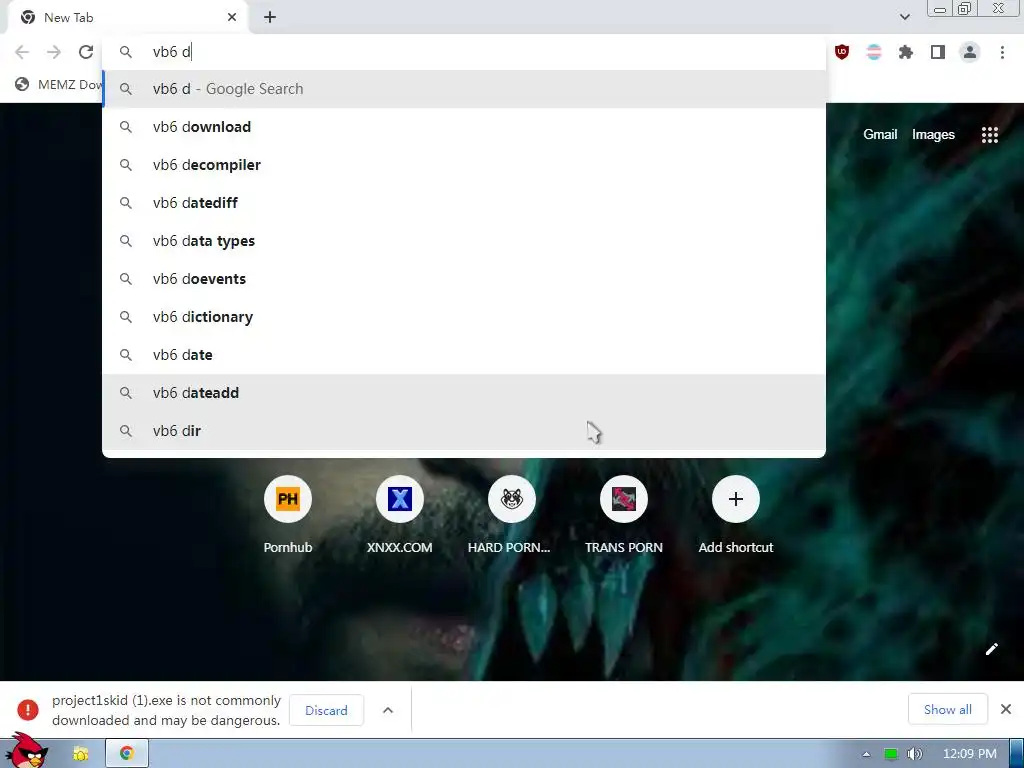The width and height of the screenshot is (1024, 768).
Task: Close the downloads bar
Action: 1006,709
